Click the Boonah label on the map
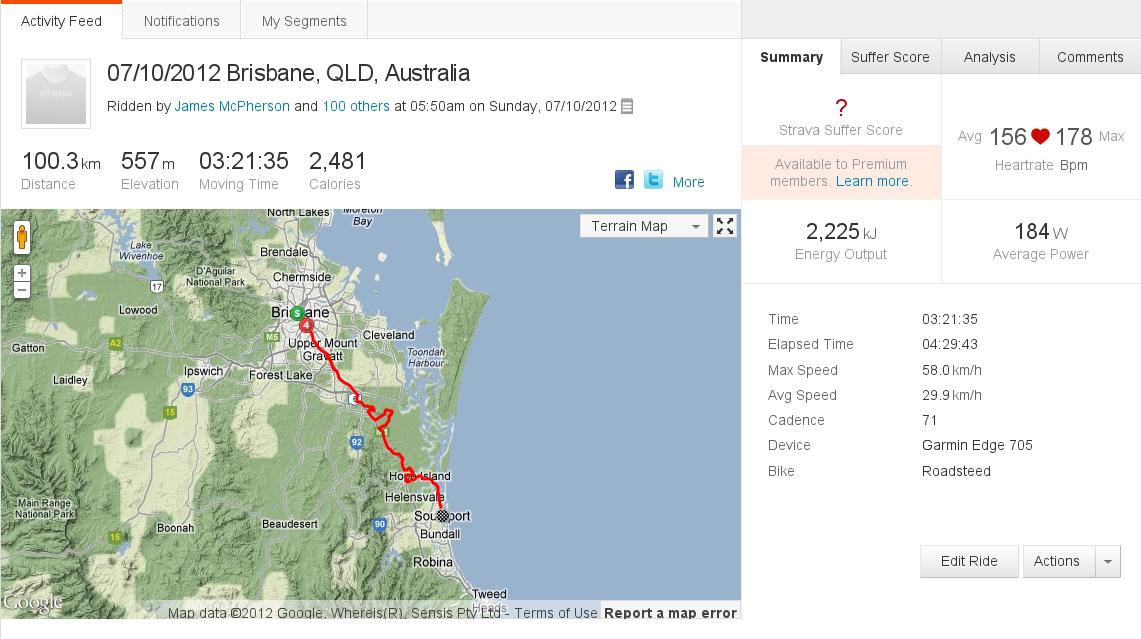Image resolution: width=1141 pixels, height=639 pixels. tap(175, 528)
